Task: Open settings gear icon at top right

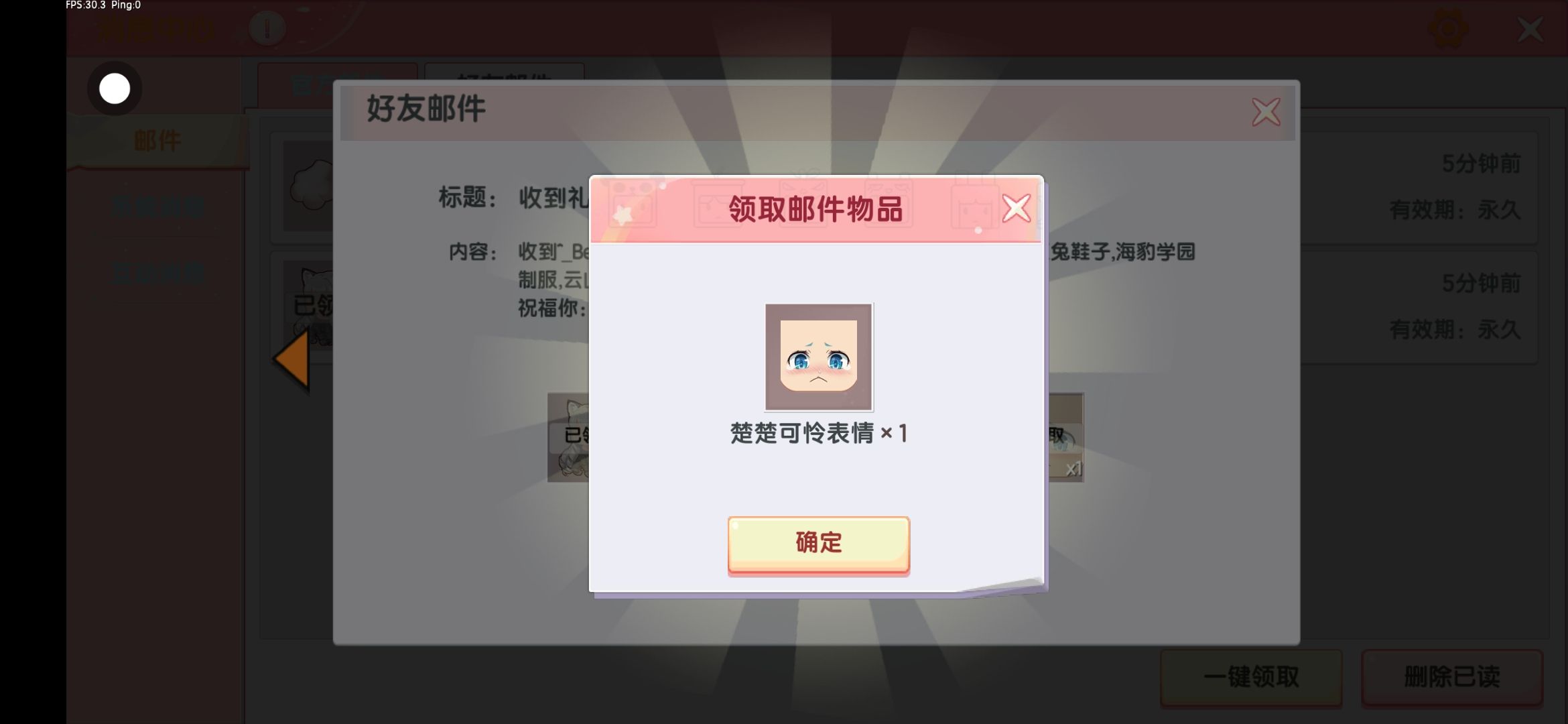Action: (x=1448, y=29)
